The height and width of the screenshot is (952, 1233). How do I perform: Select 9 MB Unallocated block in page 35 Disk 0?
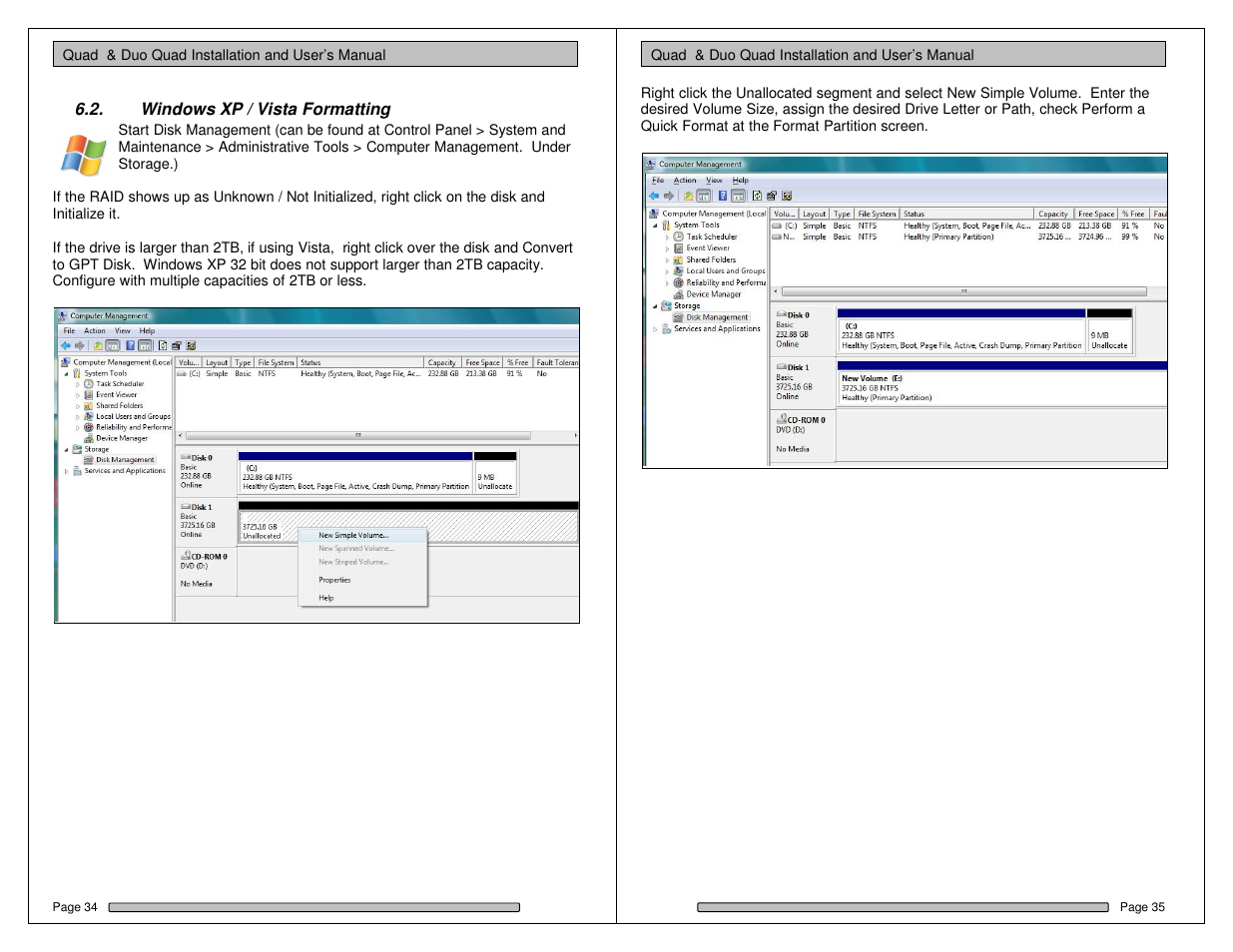pos(1109,334)
